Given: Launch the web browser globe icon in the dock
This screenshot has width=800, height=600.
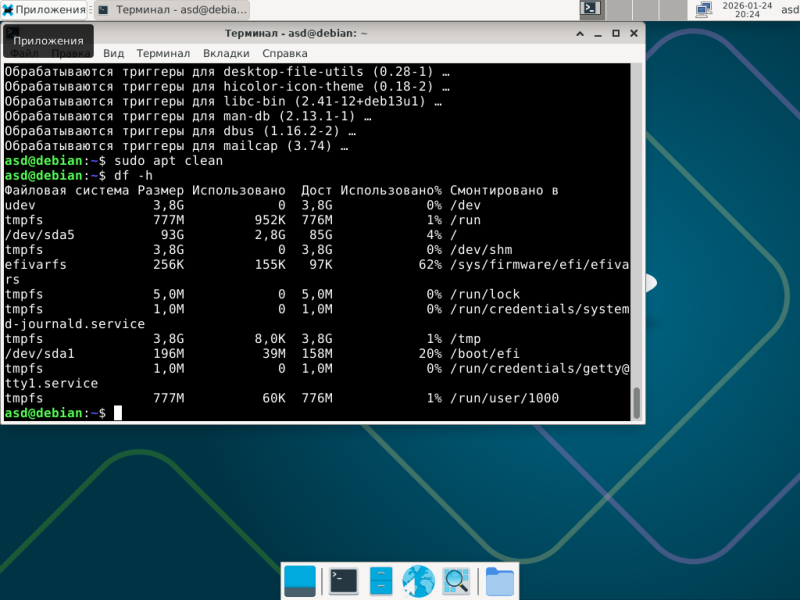Looking at the screenshot, I should click(418, 581).
